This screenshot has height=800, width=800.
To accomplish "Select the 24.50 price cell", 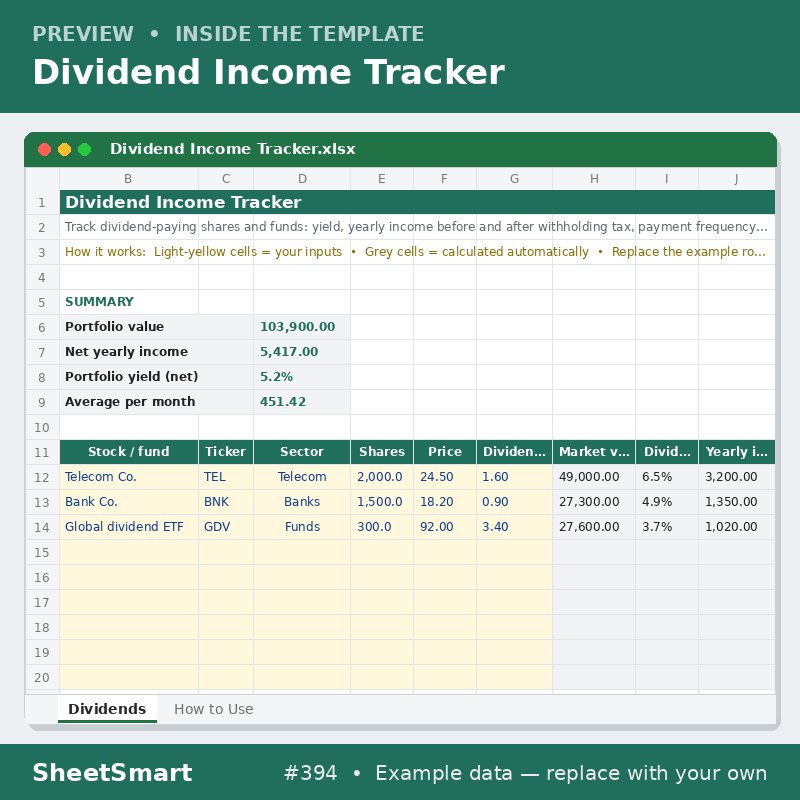I will (445, 477).
